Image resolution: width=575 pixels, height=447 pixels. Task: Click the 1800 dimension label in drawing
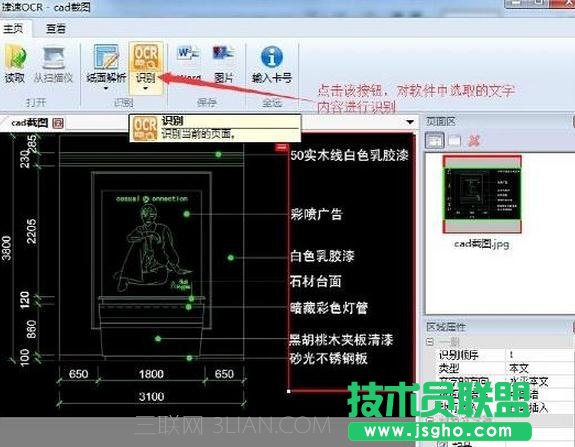click(151, 374)
